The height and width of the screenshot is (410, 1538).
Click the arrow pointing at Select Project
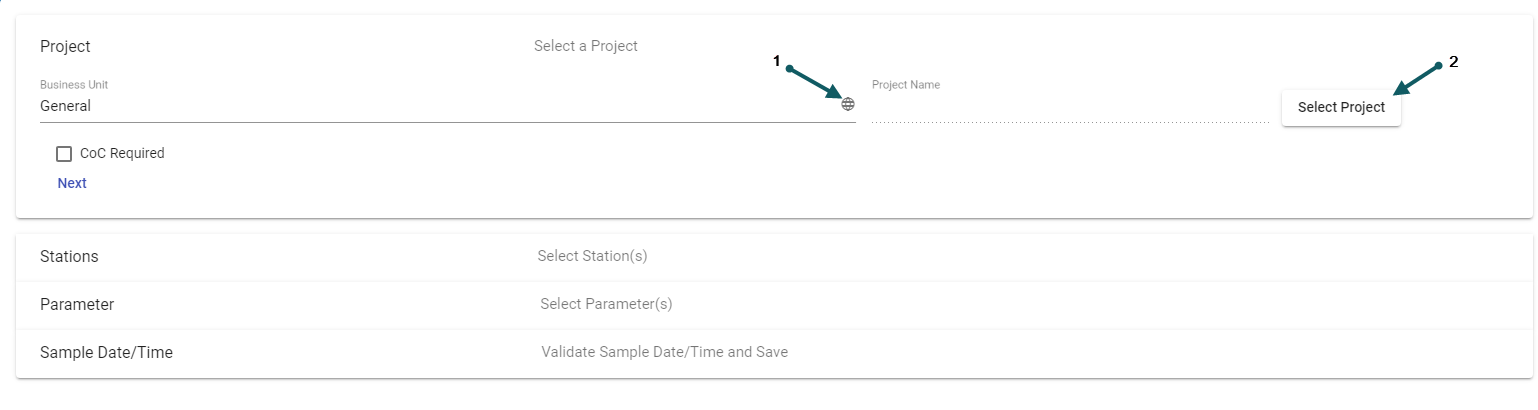coord(1418,79)
